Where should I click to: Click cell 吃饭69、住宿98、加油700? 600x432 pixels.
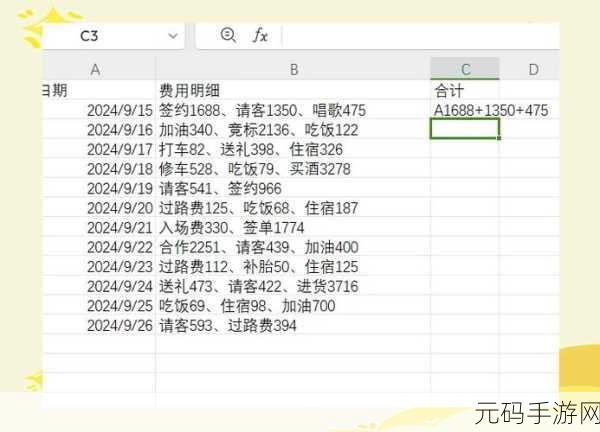293,306
